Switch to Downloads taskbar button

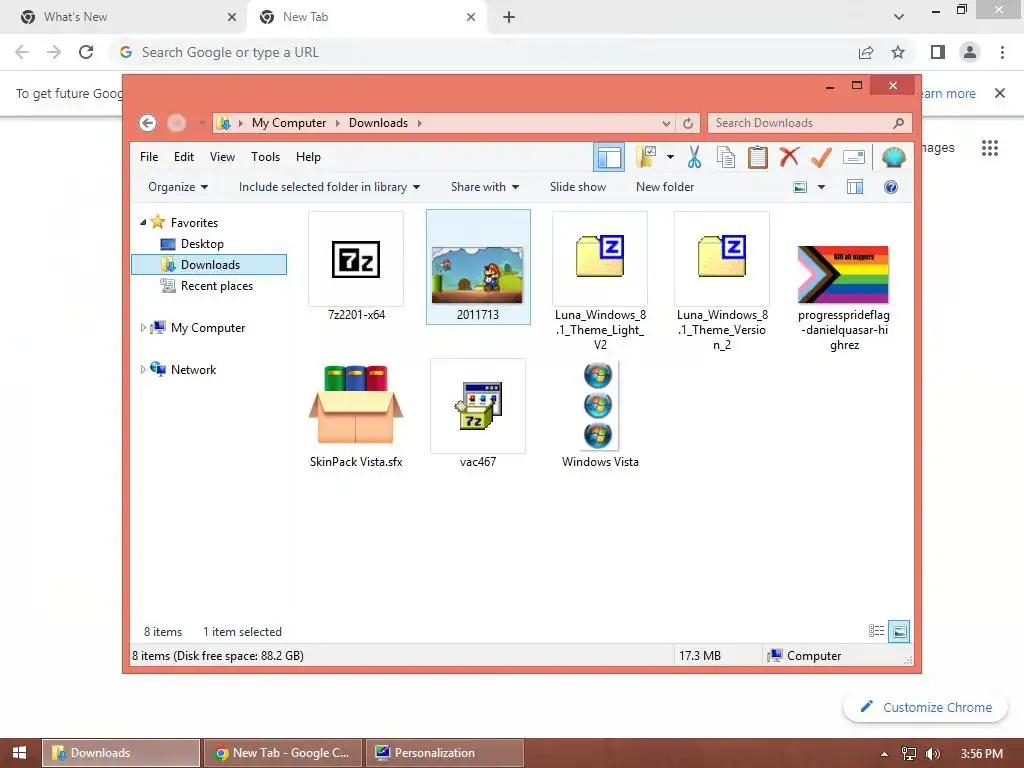[x=121, y=753]
